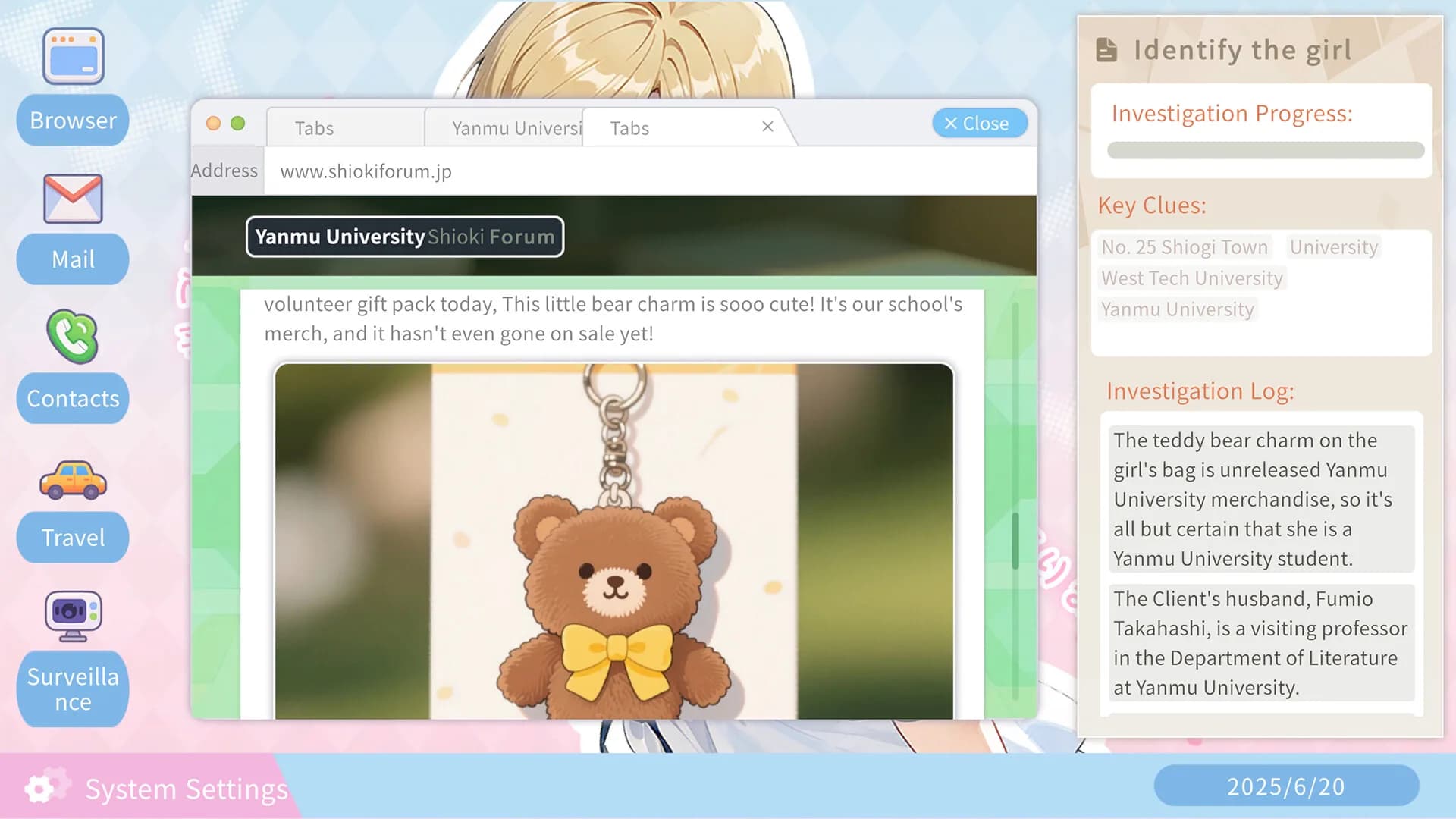The height and width of the screenshot is (819, 1456).
Task: Open the Travel taxi icon
Action: [x=73, y=480]
